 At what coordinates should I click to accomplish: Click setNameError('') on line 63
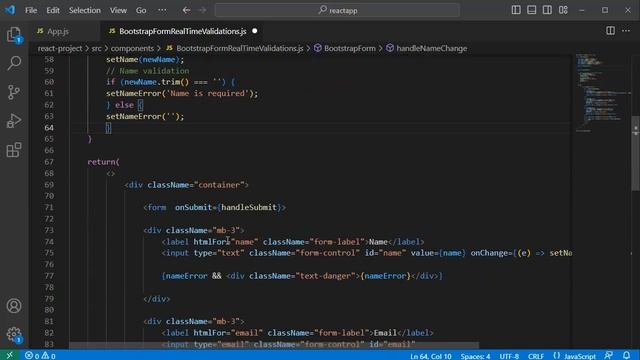click(x=145, y=116)
